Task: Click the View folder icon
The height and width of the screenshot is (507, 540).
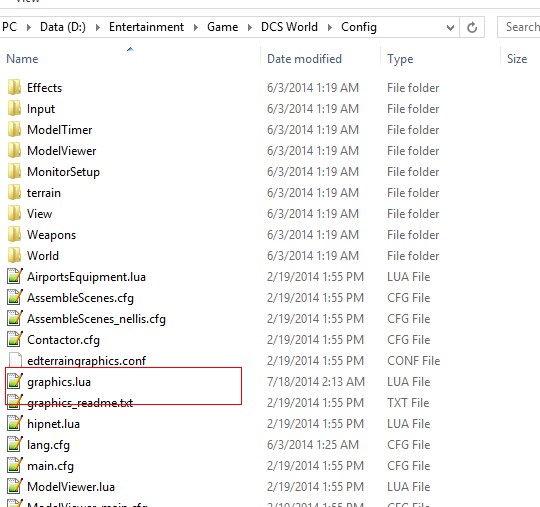Action: coord(14,214)
